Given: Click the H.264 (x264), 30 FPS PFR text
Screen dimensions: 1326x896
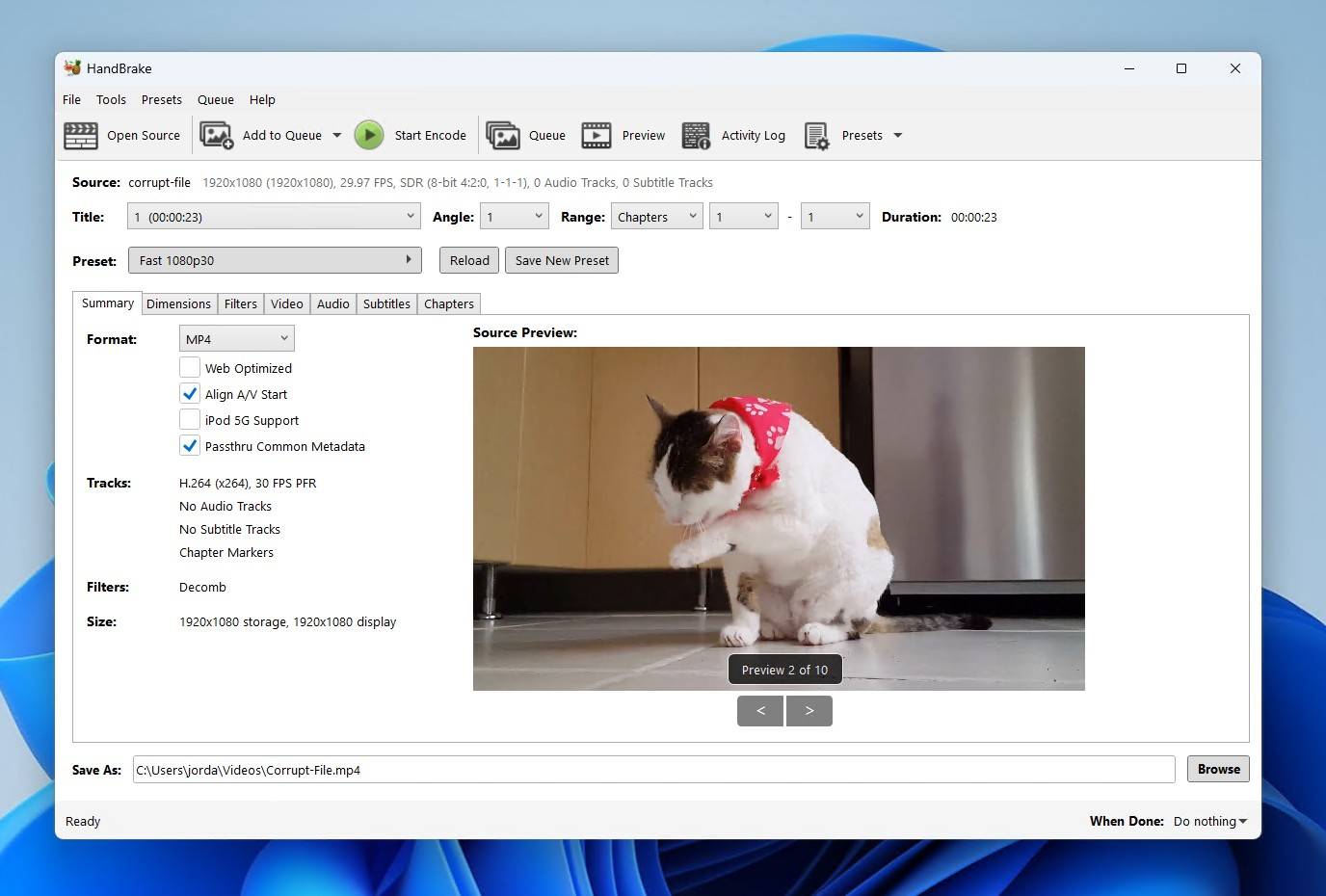Looking at the screenshot, I should 248,484.
